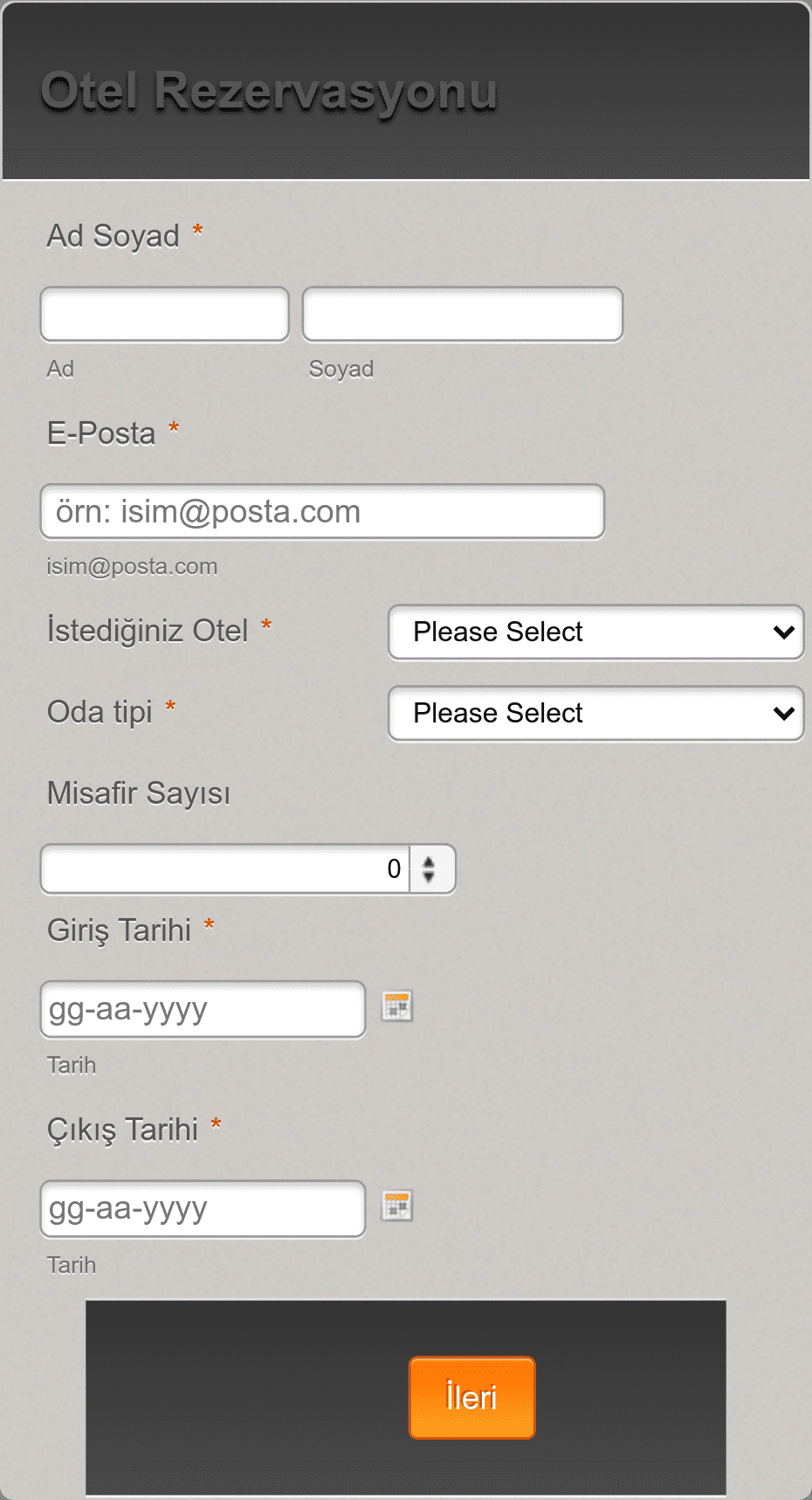
Task: Click the Misafir Sayısı label
Action: pos(139,793)
